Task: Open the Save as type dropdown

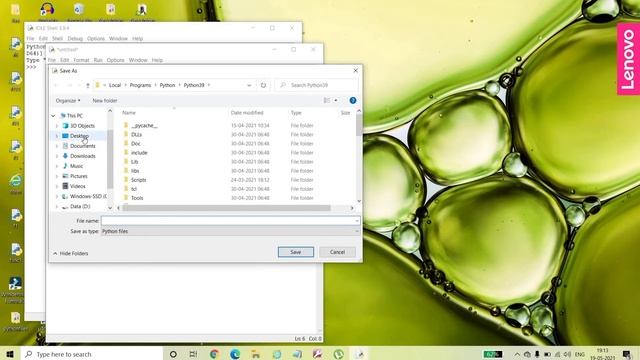Action: (230, 231)
